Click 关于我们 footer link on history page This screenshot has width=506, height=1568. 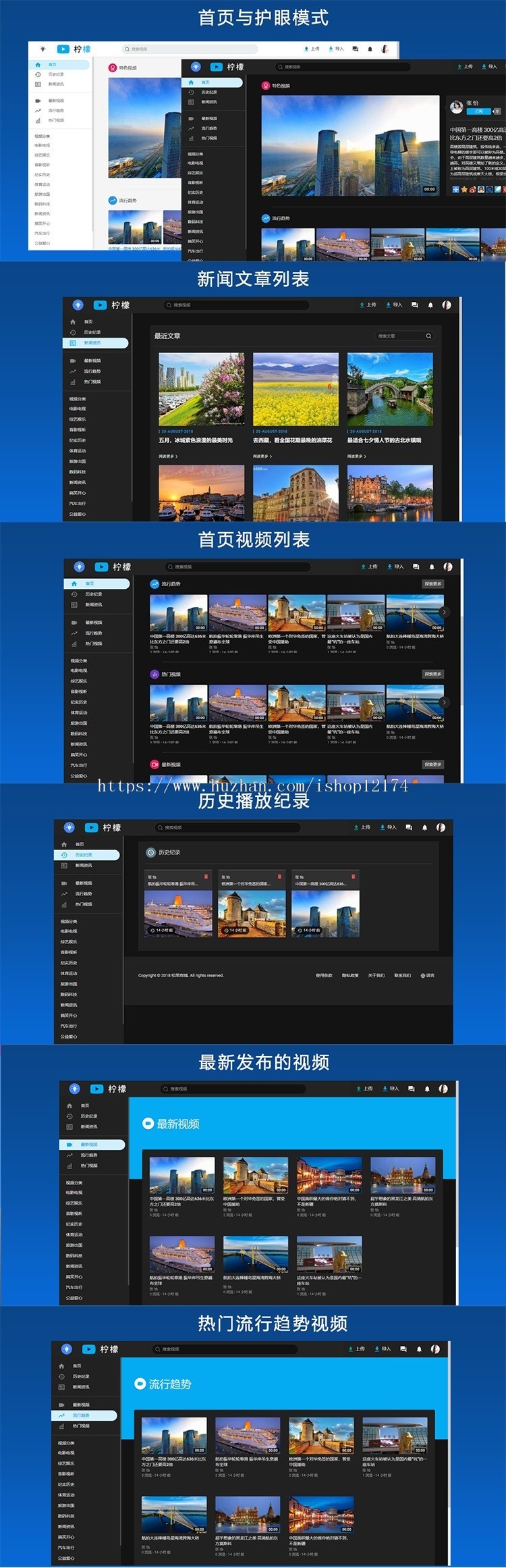coord(376,975)
